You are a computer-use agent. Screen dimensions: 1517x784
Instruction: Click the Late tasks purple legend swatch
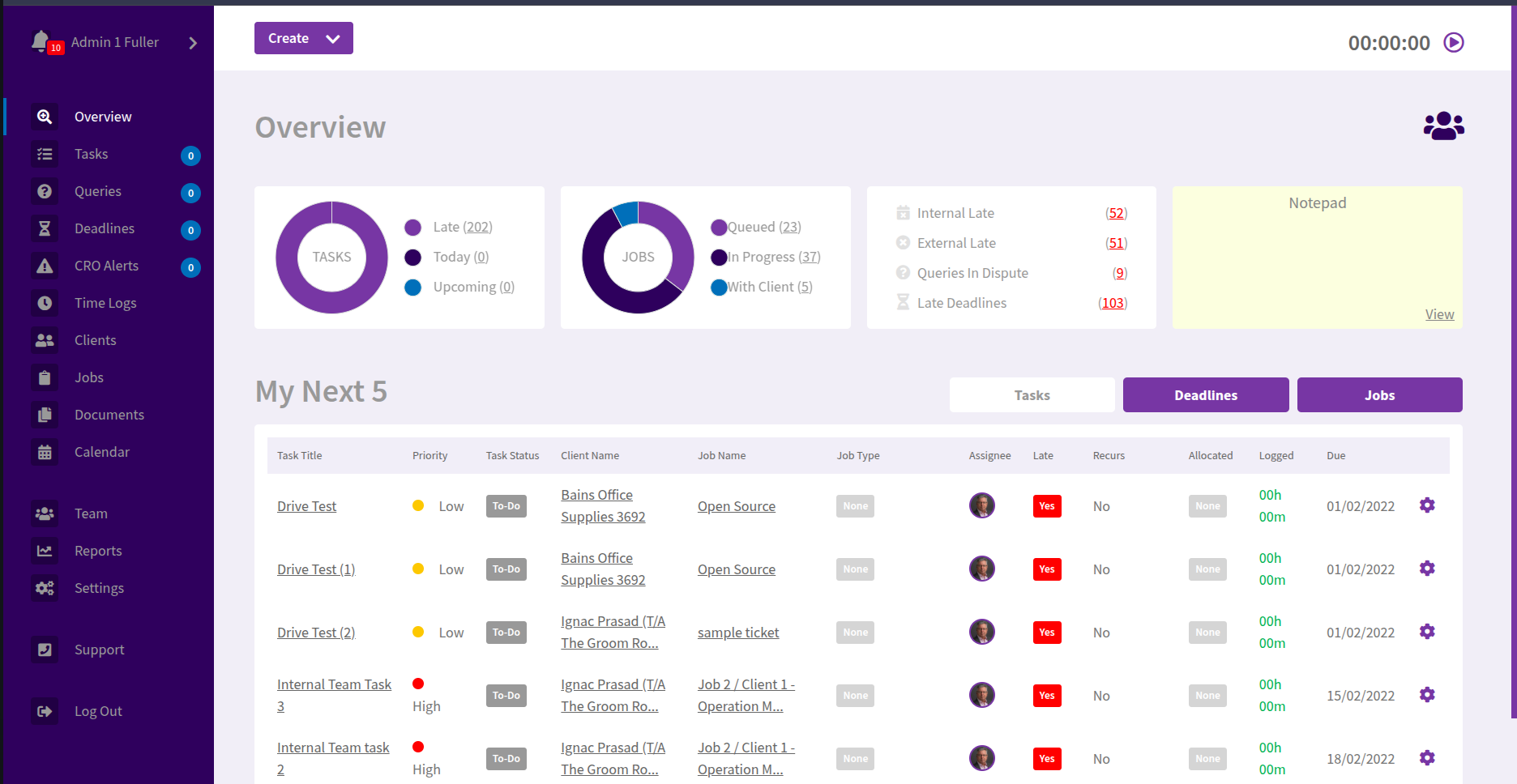[x=412, y=228]
